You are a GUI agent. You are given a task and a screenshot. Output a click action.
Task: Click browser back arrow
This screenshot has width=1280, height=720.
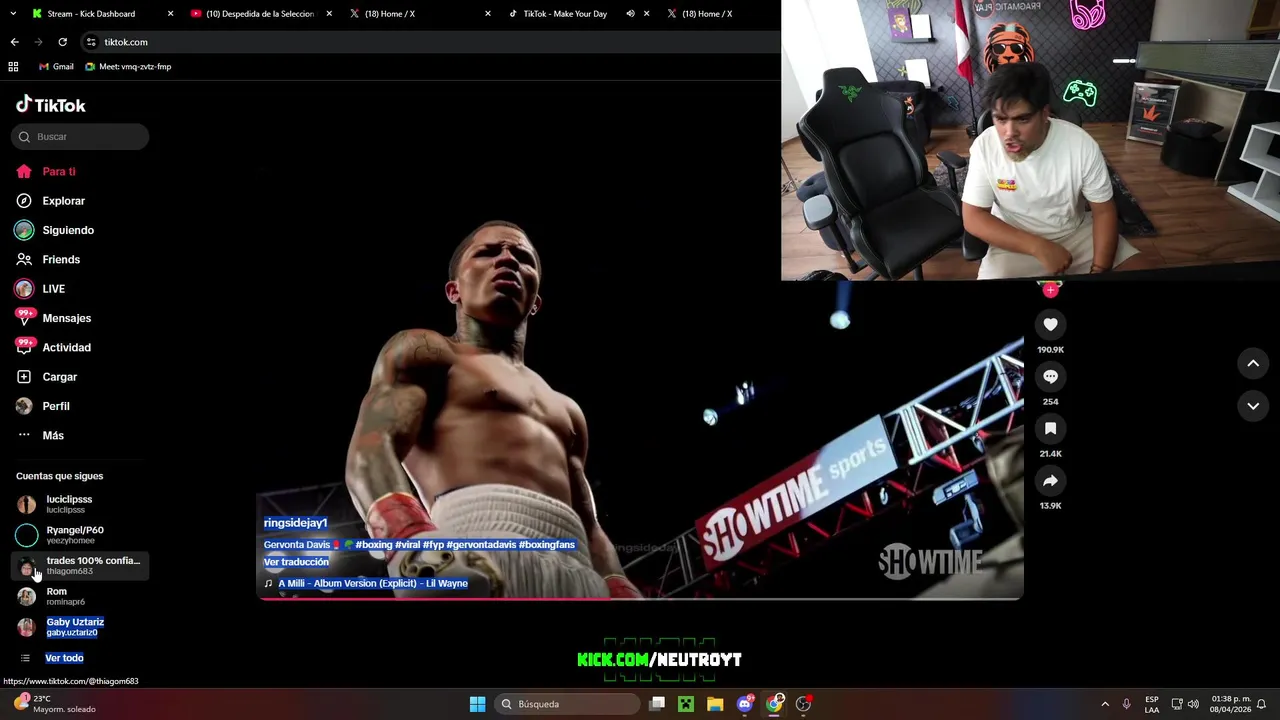14,42
